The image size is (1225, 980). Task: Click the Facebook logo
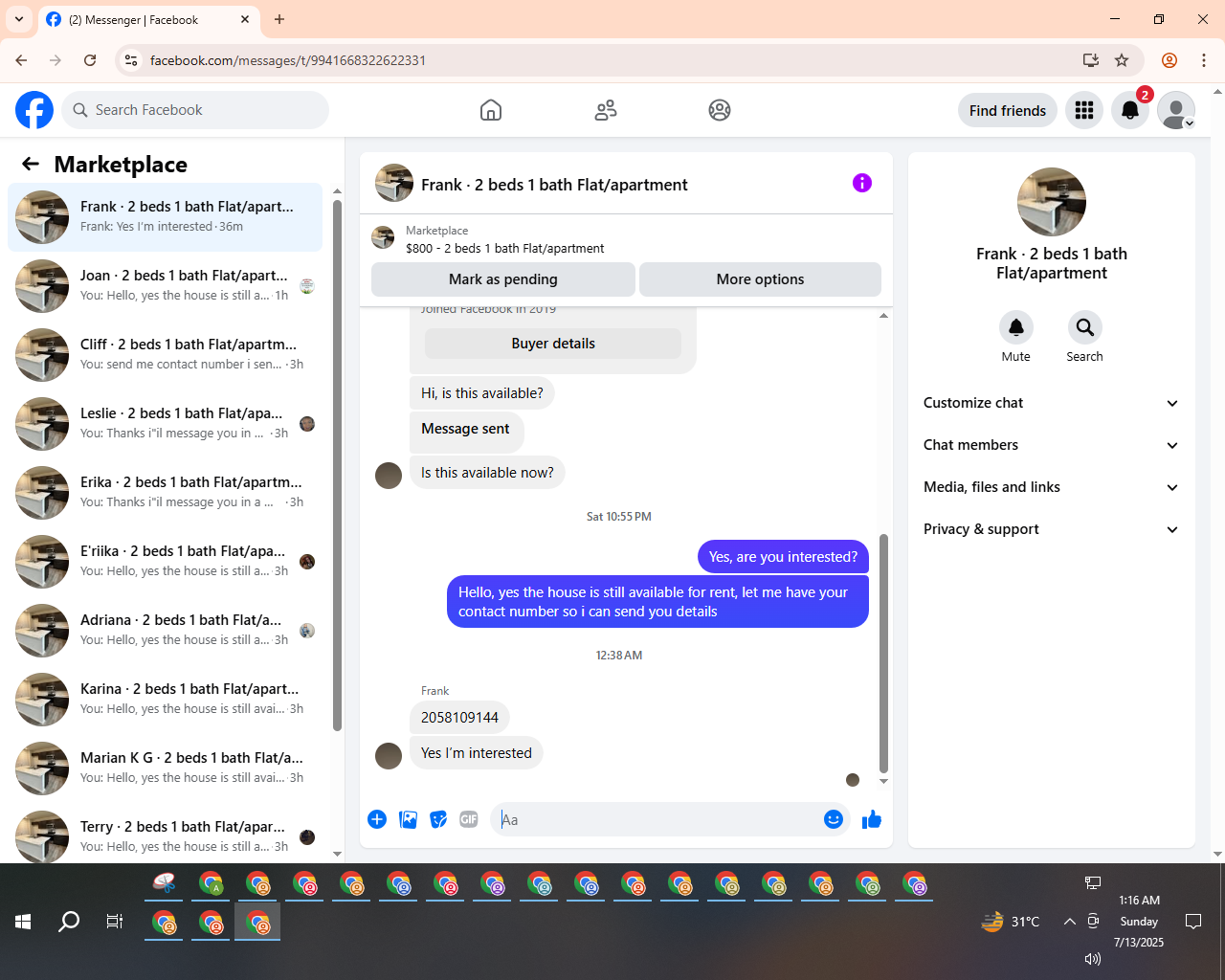pyautogui.click(x=34, y=110)
